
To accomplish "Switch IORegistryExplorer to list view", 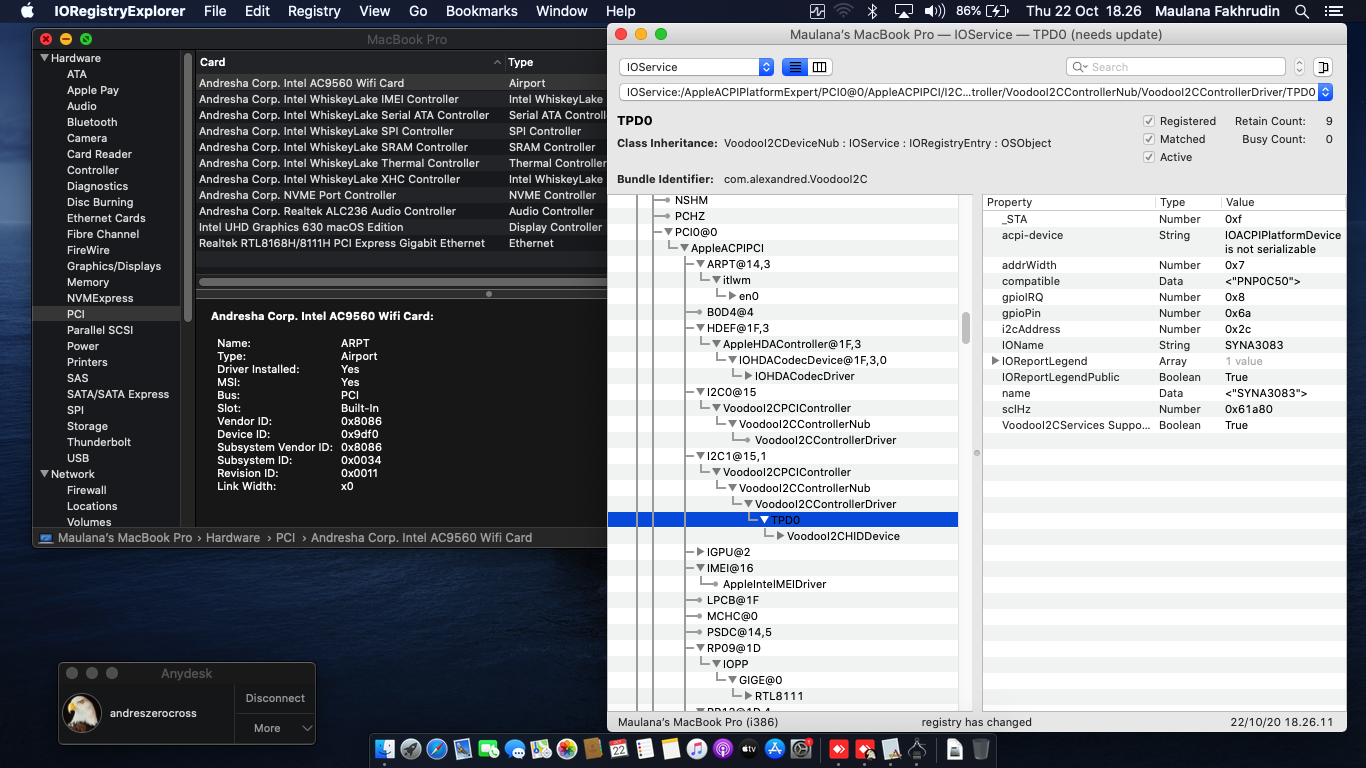I will click(795, 67).
